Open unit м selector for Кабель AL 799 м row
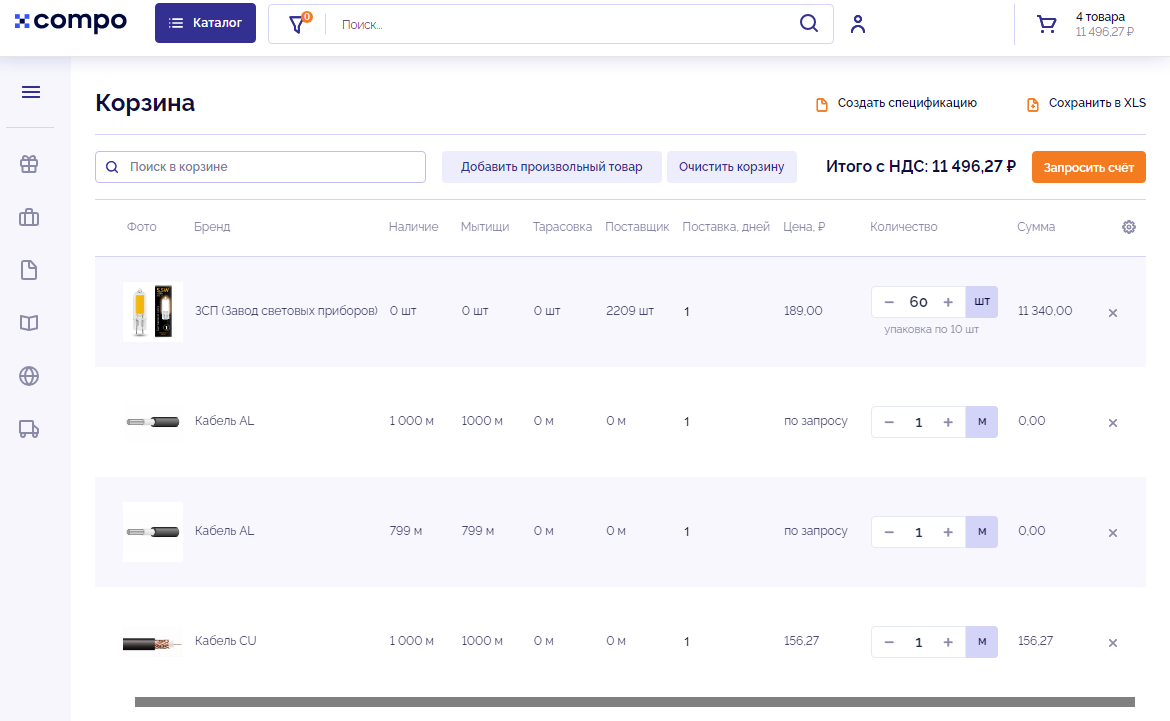 coord(982,532)
